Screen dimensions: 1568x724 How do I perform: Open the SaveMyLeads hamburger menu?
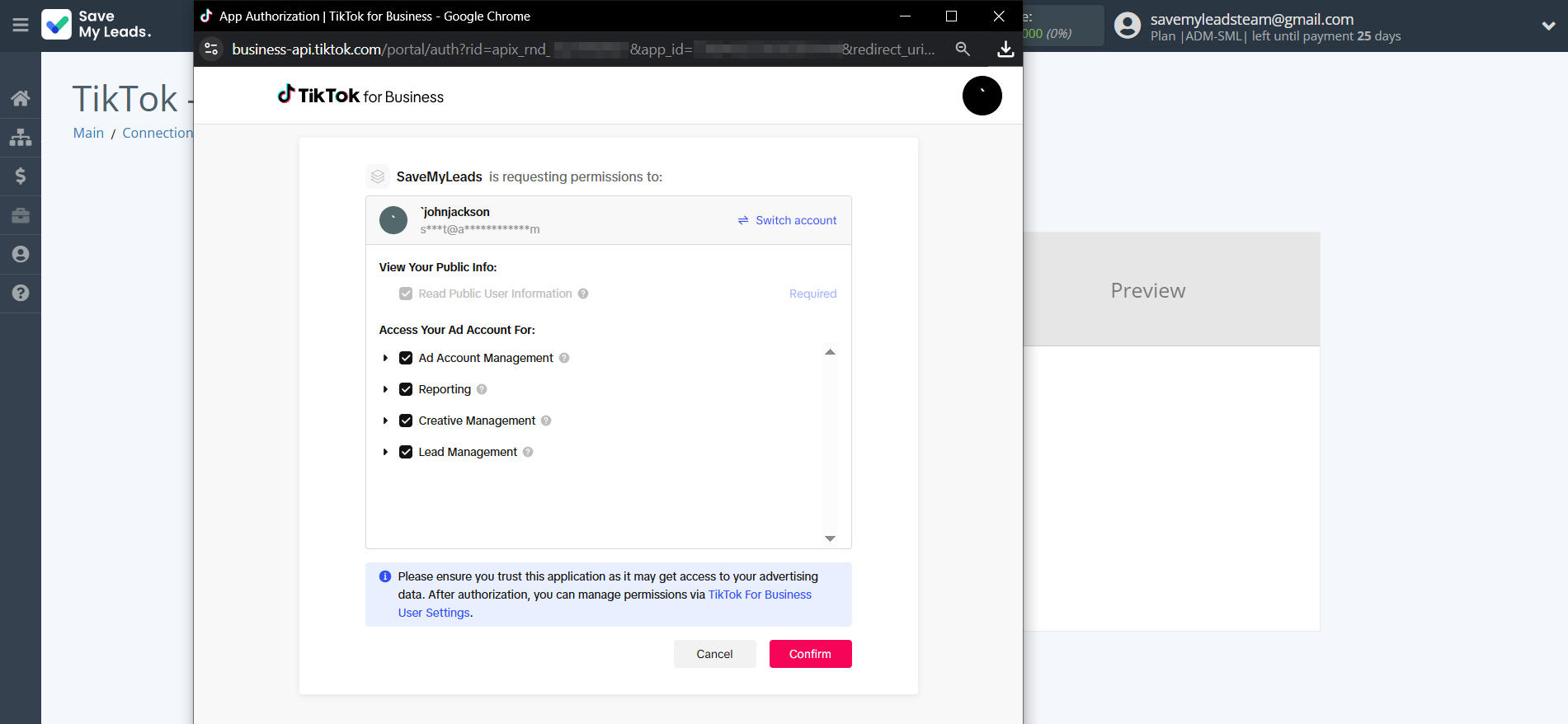tap(21, 26)
